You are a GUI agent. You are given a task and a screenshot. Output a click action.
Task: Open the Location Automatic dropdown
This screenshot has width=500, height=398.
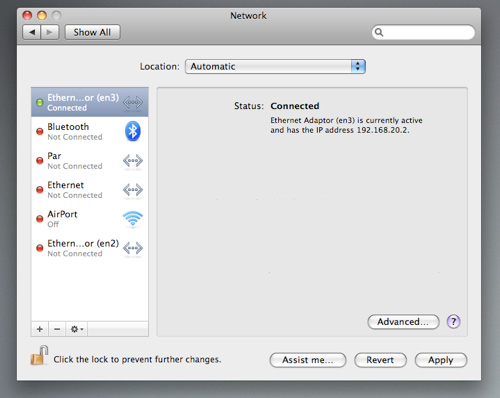pos(275,66)
